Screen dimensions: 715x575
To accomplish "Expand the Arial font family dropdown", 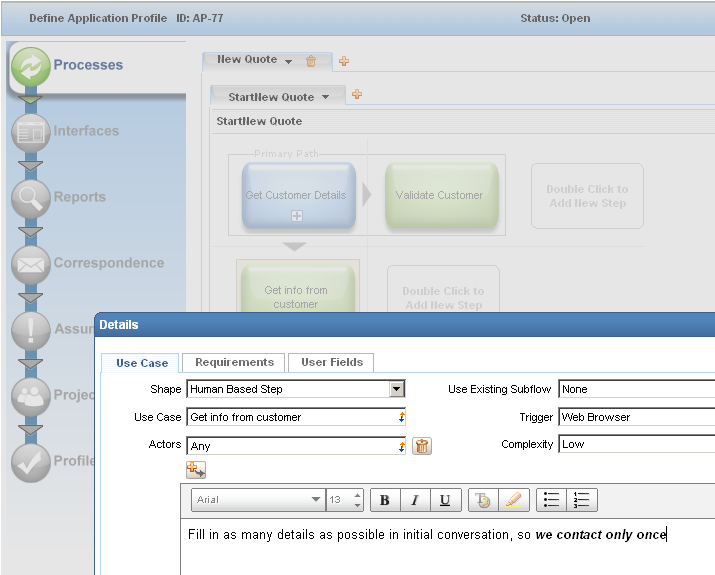I will point(315,500).
